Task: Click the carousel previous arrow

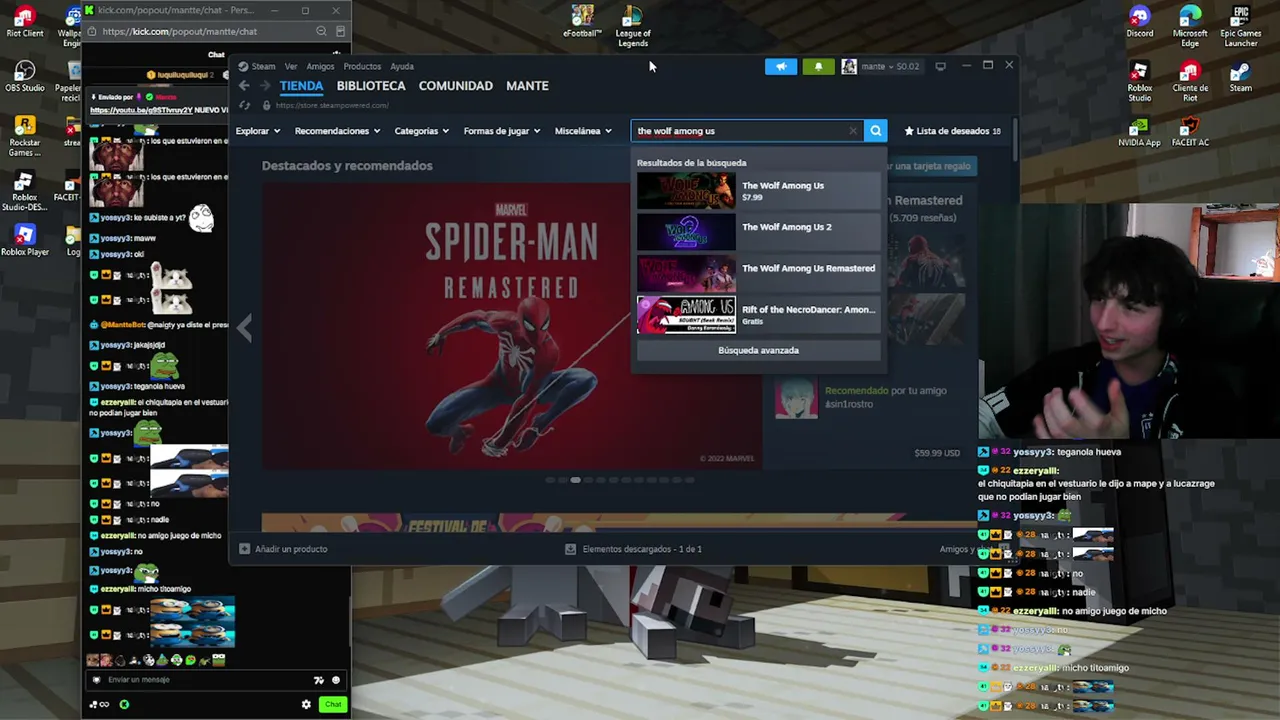Action: (x=245, y=326)
